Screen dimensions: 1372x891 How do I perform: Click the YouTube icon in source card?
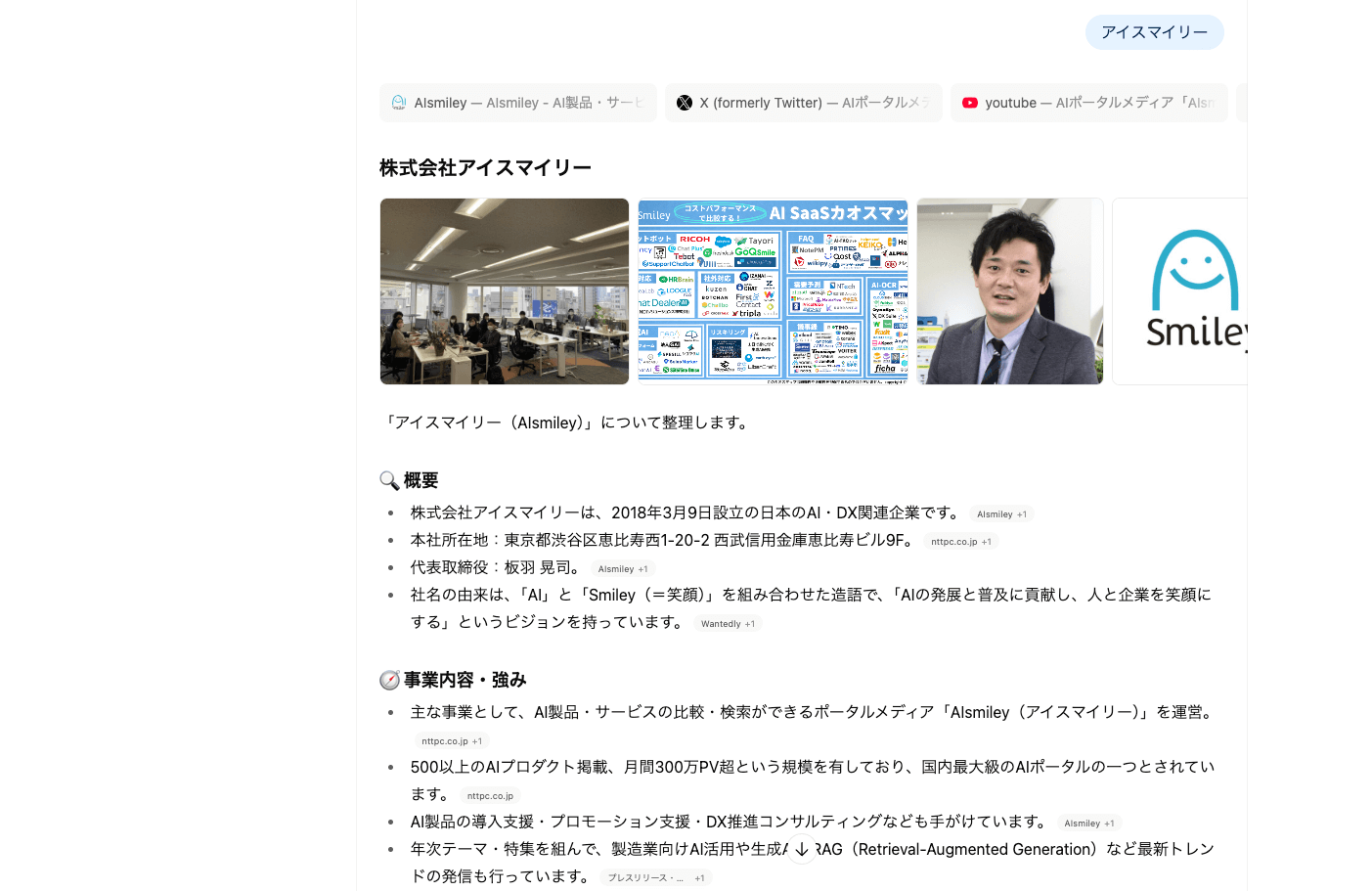coord(970,103)
